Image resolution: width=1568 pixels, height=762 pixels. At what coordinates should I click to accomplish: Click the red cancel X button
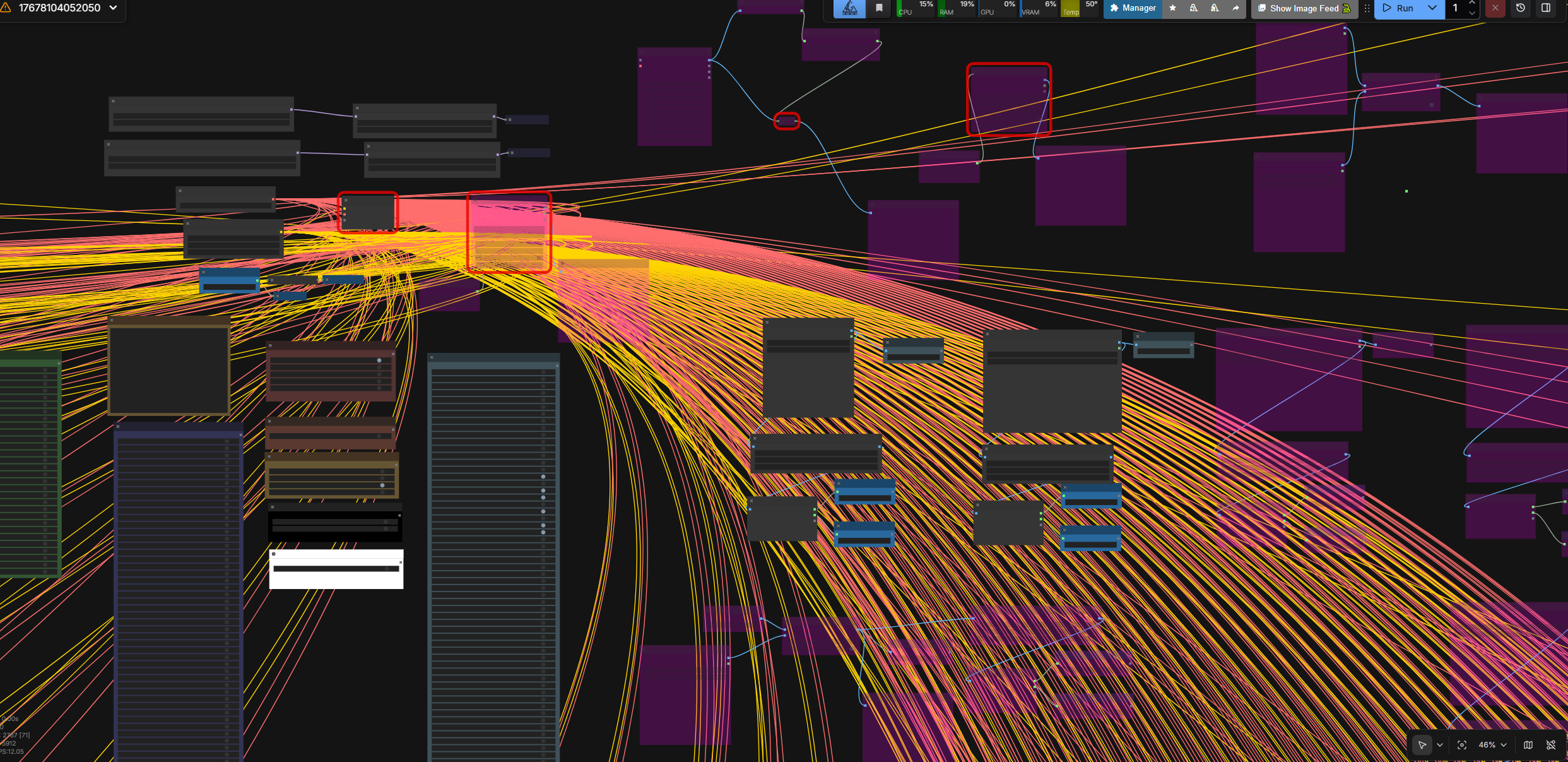1495,8
